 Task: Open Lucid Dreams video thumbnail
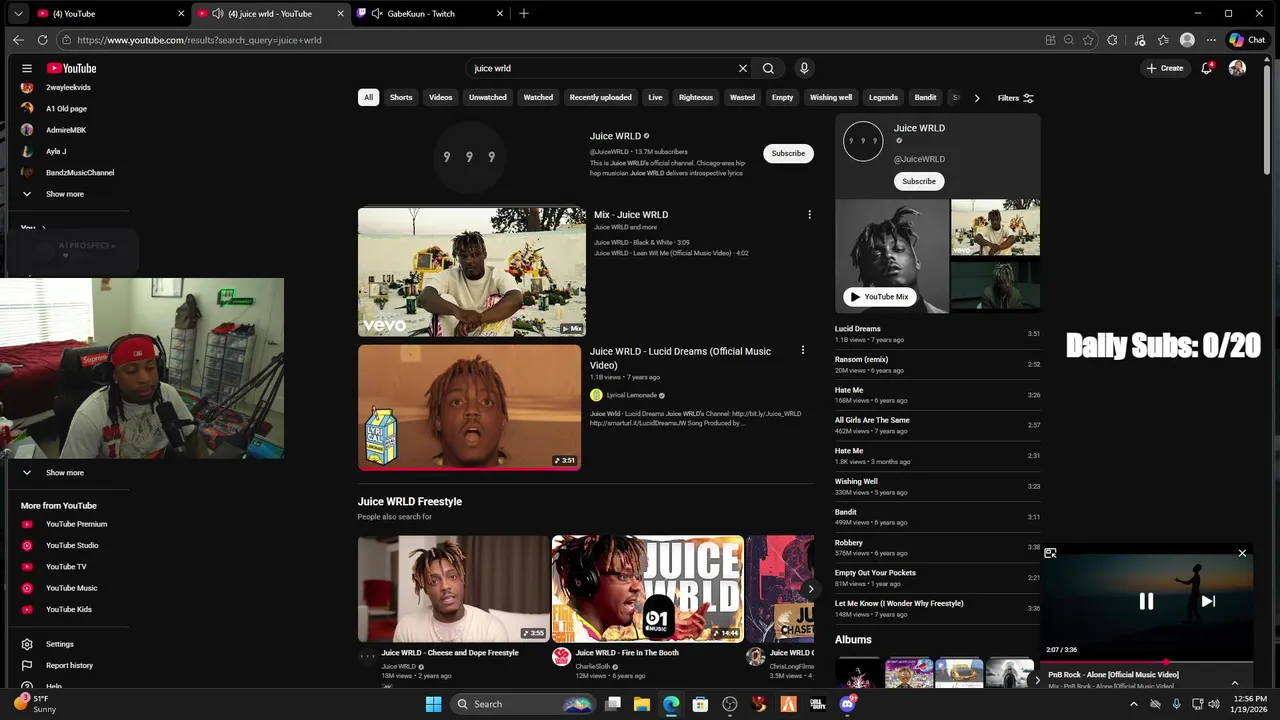click(x=469, y=407)
